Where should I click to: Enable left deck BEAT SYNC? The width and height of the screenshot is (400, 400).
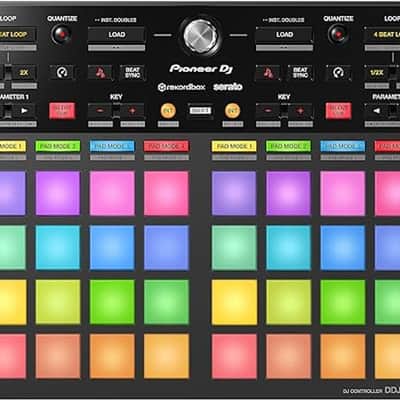(x=132, y=72)
